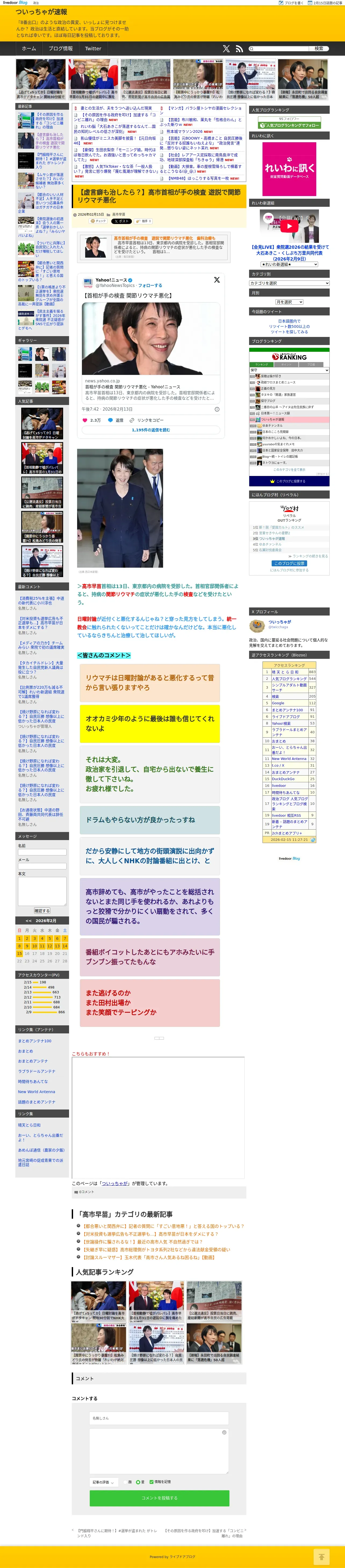Click the ついっちゃが blog admin link
345x1568 pixels.
114,1183
